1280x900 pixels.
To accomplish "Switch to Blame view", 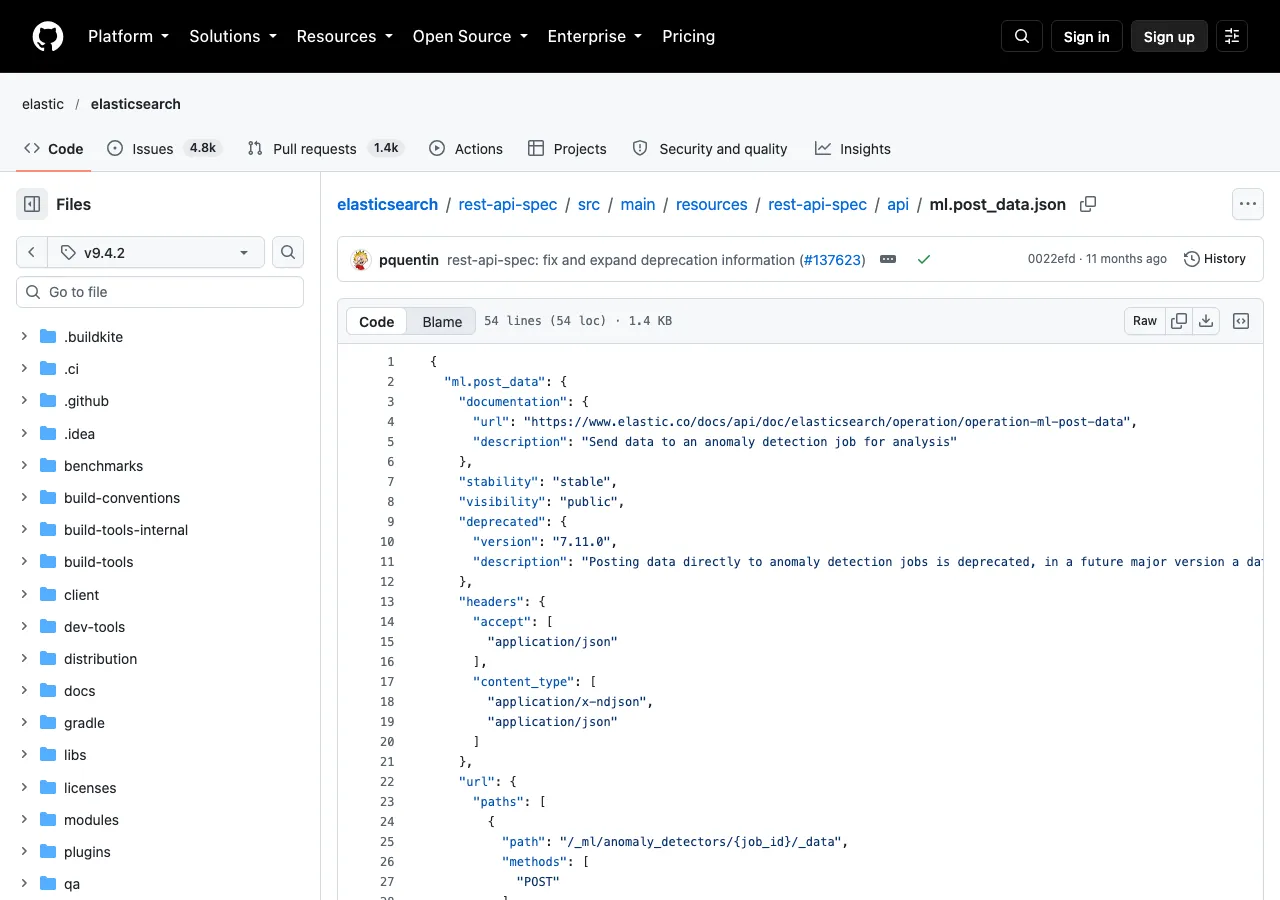I will coord(442,321).
